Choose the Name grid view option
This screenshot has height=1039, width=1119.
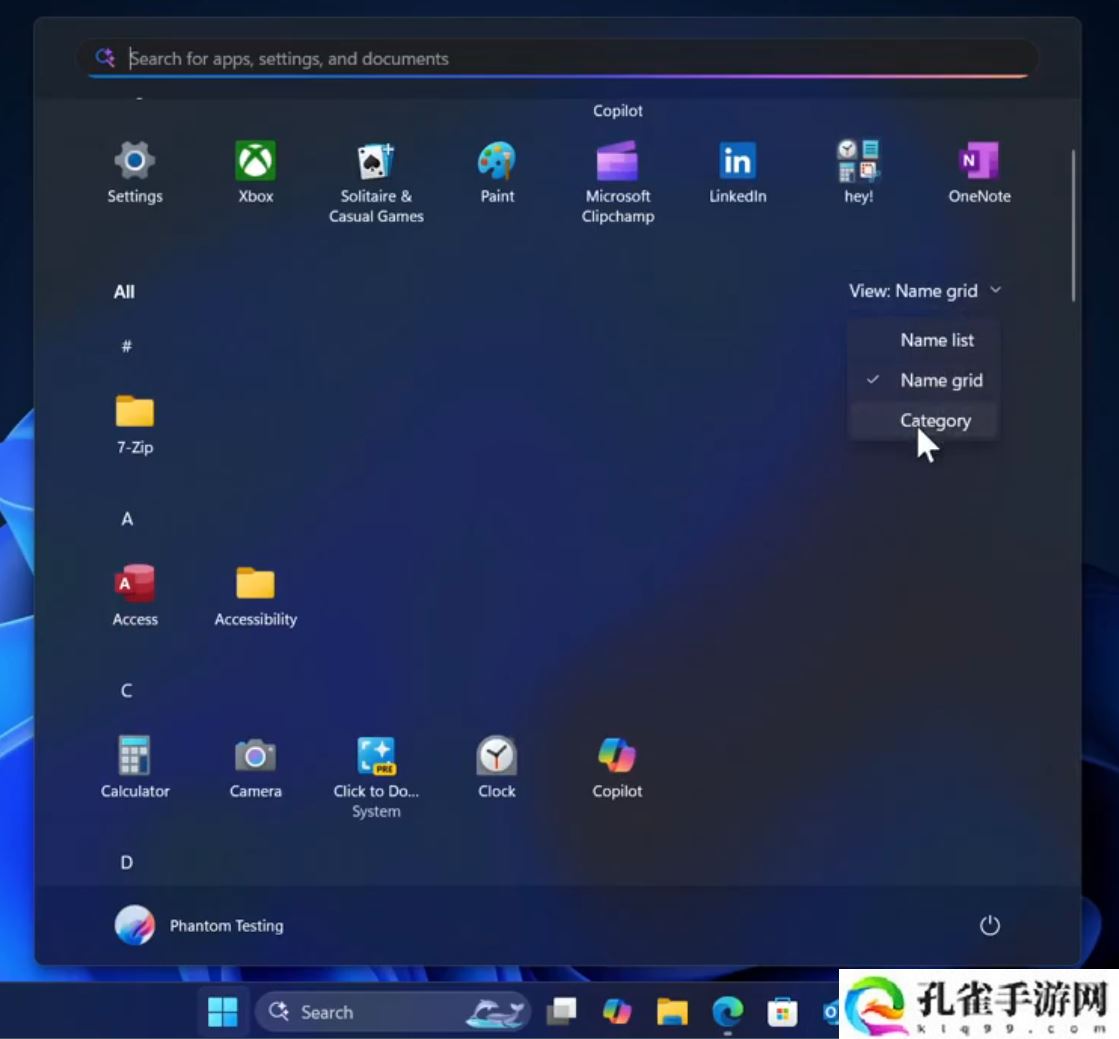click(923, 380)
